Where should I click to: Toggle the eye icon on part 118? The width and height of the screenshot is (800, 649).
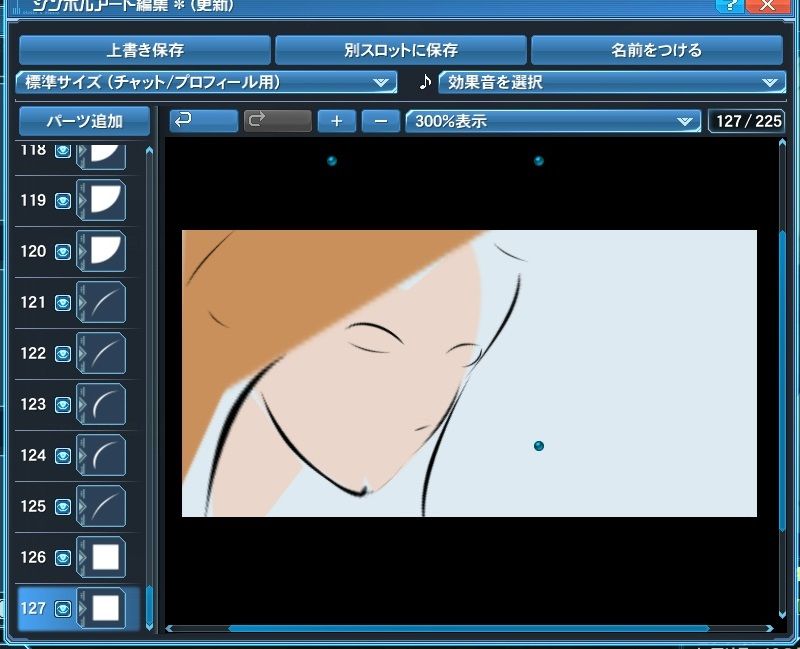(x=61, y=151)
